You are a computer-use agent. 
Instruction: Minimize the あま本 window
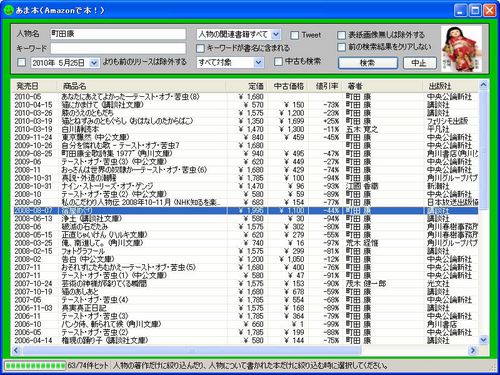click(x=460, y=10)
